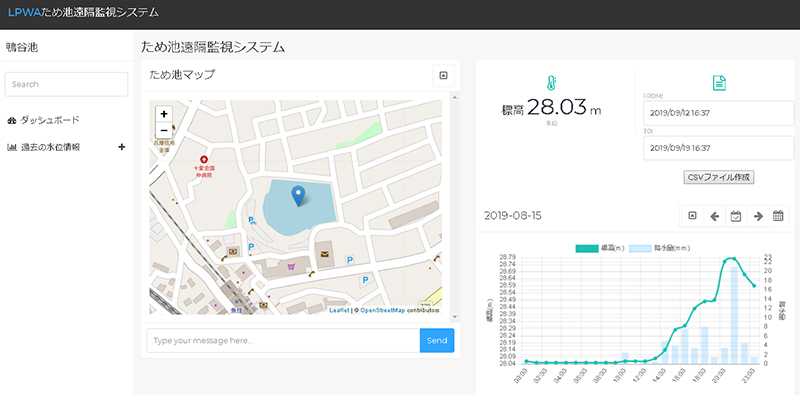Click the blue location marker on the pond
800x395 pixels.
click(297, 196)
